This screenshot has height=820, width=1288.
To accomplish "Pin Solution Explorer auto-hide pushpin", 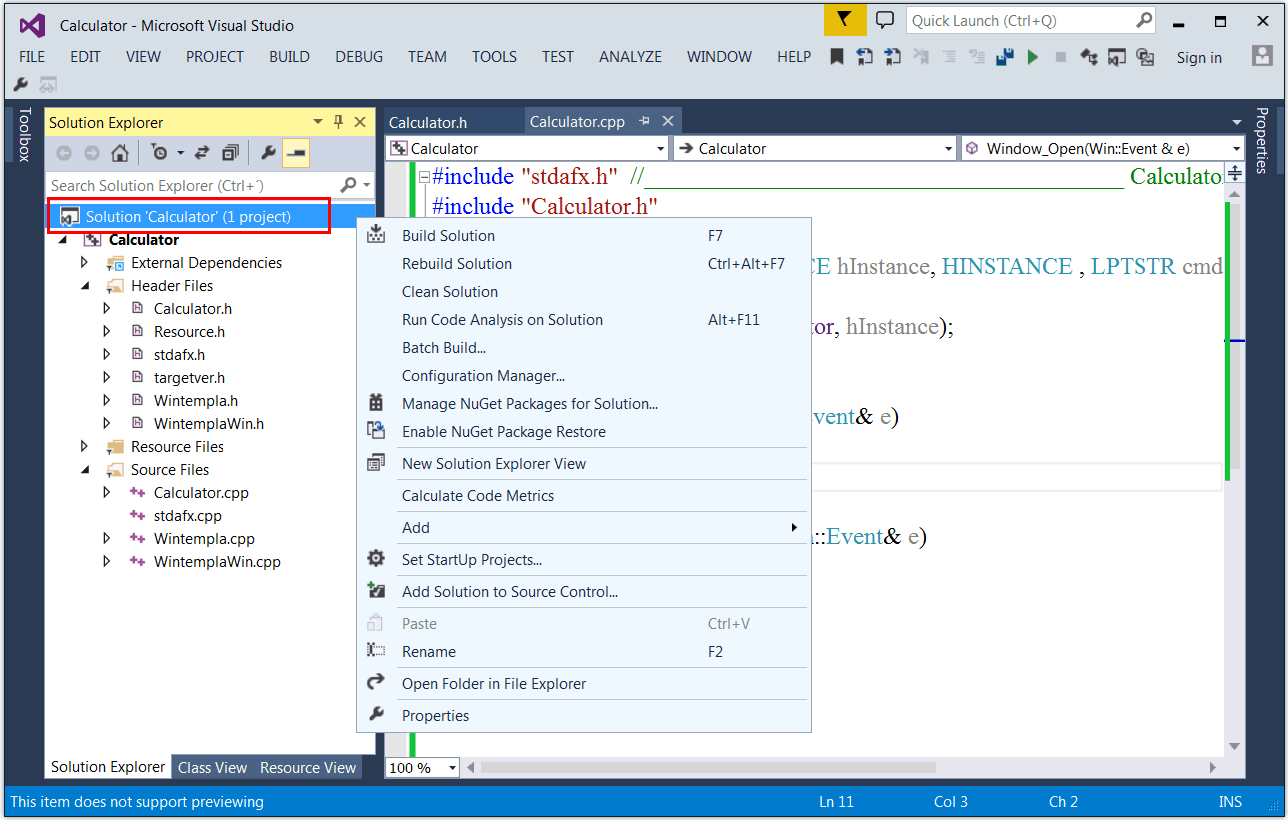I will pos(339,122).
